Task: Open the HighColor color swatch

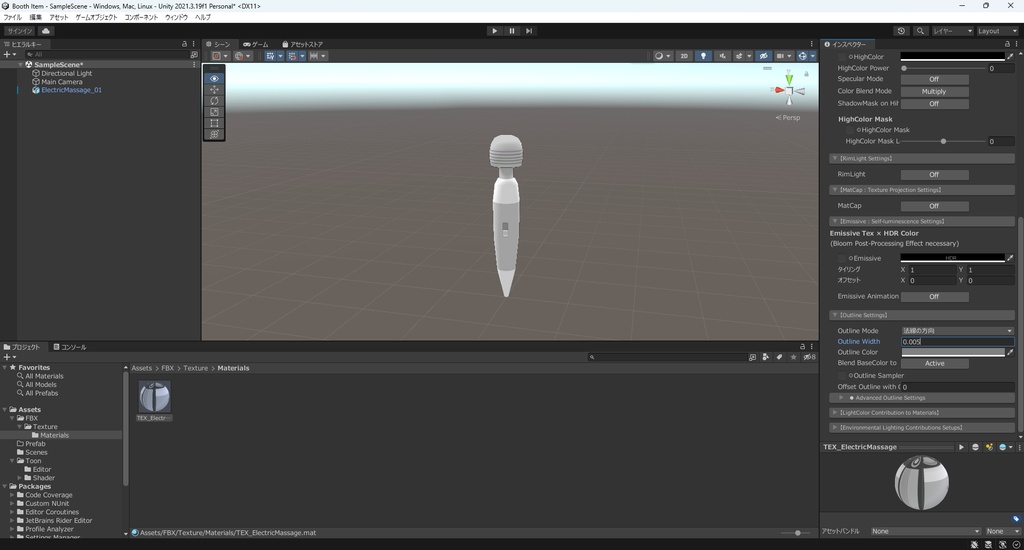Action: tap(952, 57)
